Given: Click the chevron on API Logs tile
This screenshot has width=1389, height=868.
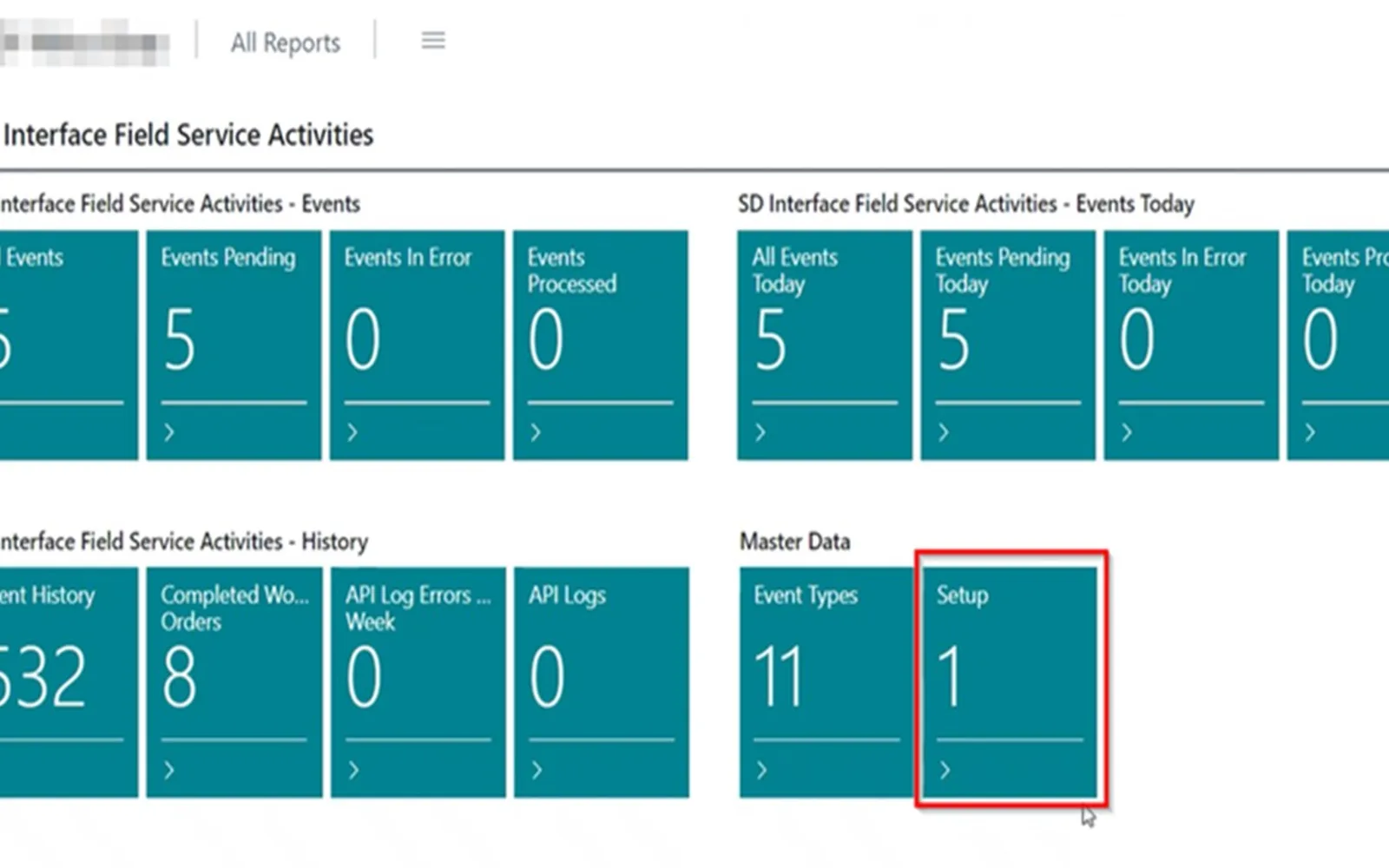Looking at the screenshot, I should pyautogui.click(x=537, y=770).
